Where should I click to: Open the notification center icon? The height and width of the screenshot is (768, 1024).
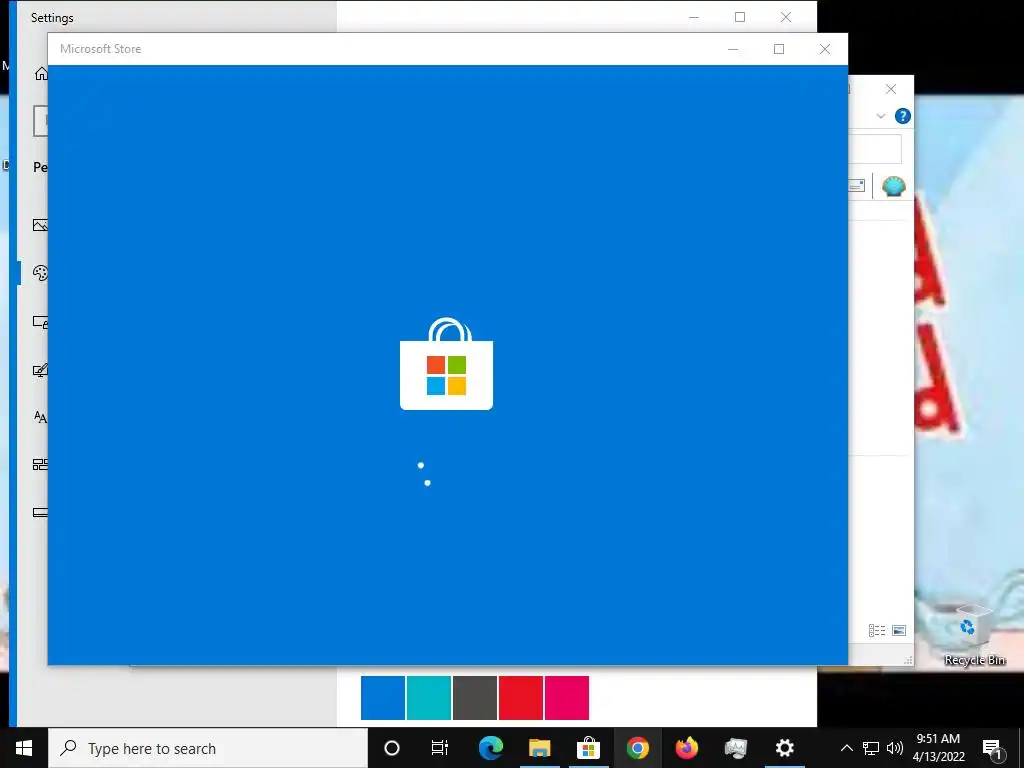click(x=993, y=748)
